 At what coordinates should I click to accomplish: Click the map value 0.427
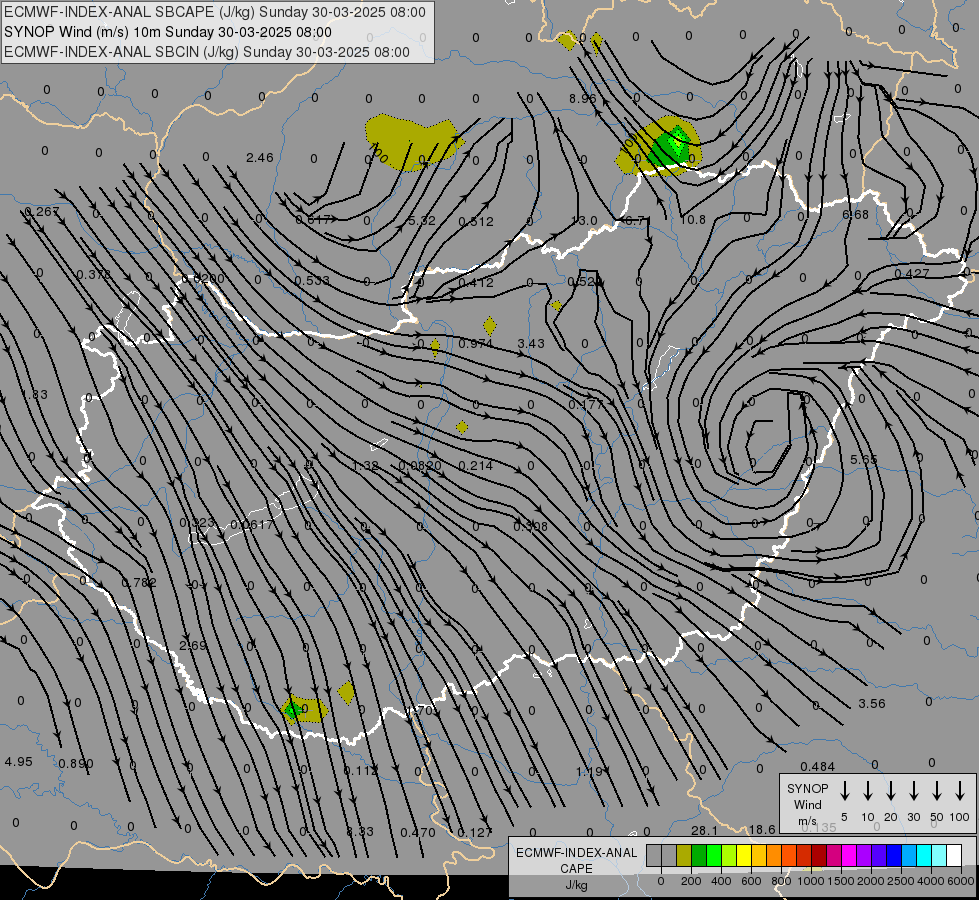point(912,273)
